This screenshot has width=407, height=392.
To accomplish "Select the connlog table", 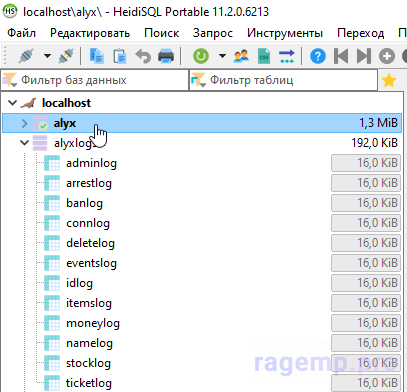I will (88, 223).
